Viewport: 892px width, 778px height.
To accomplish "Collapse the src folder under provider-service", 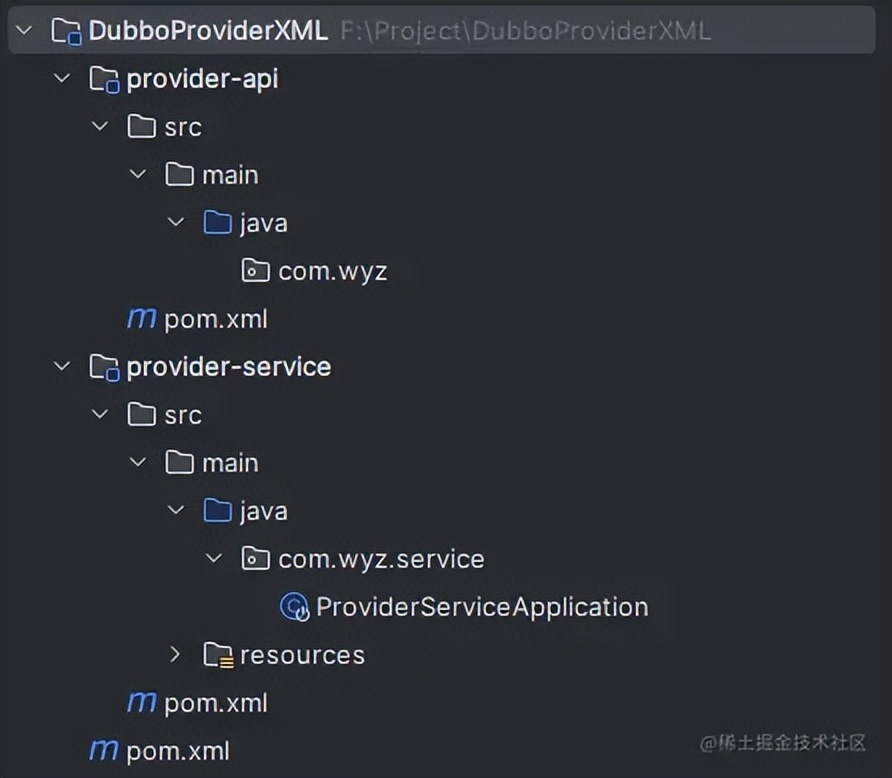I will [99, 414].
